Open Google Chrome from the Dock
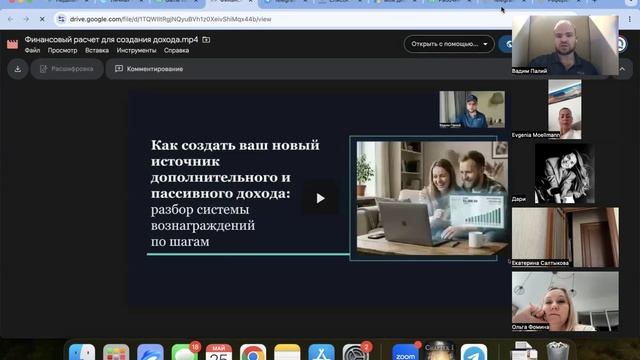The image size is (640, 360). tap(253, 353)
